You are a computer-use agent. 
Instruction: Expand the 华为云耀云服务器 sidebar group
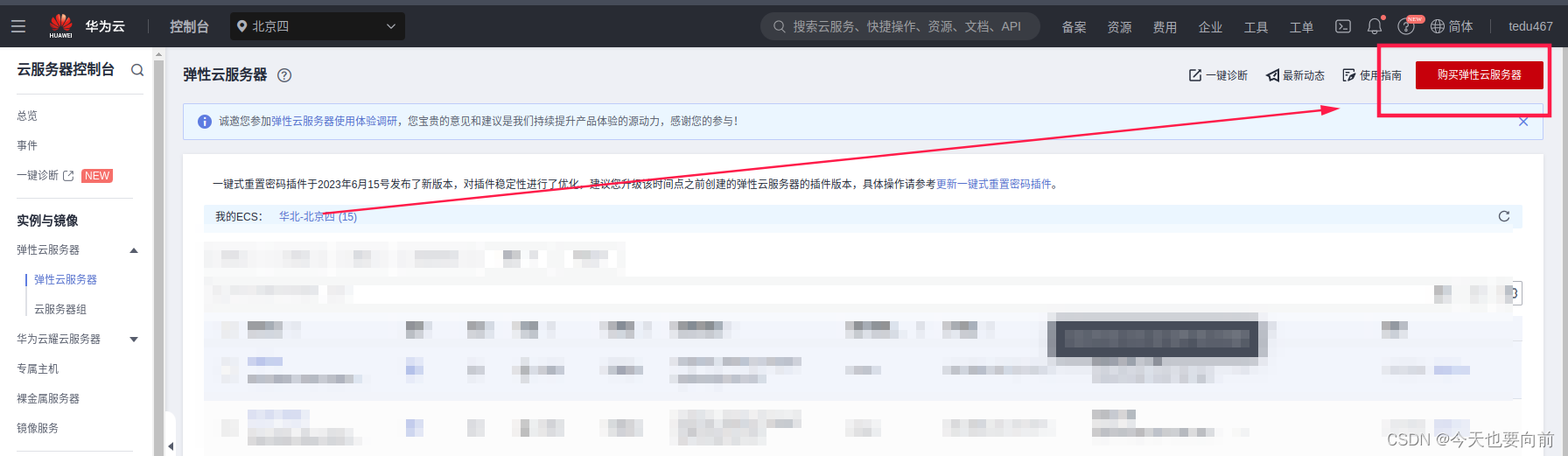pyautogui.click(x=134, y=340)
